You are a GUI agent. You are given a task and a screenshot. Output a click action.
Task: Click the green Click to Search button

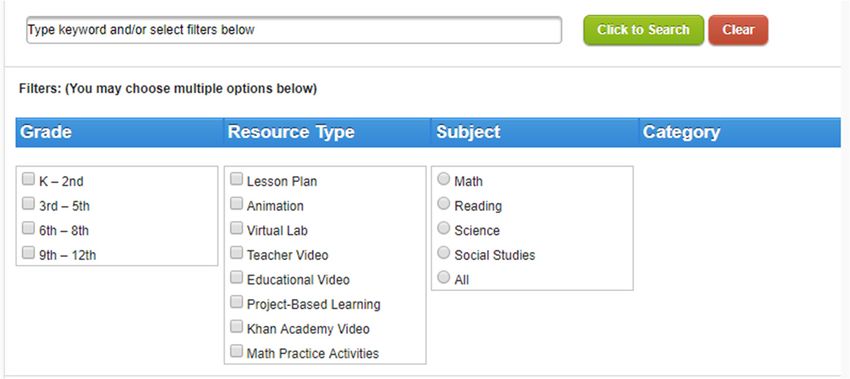[643, 30]
